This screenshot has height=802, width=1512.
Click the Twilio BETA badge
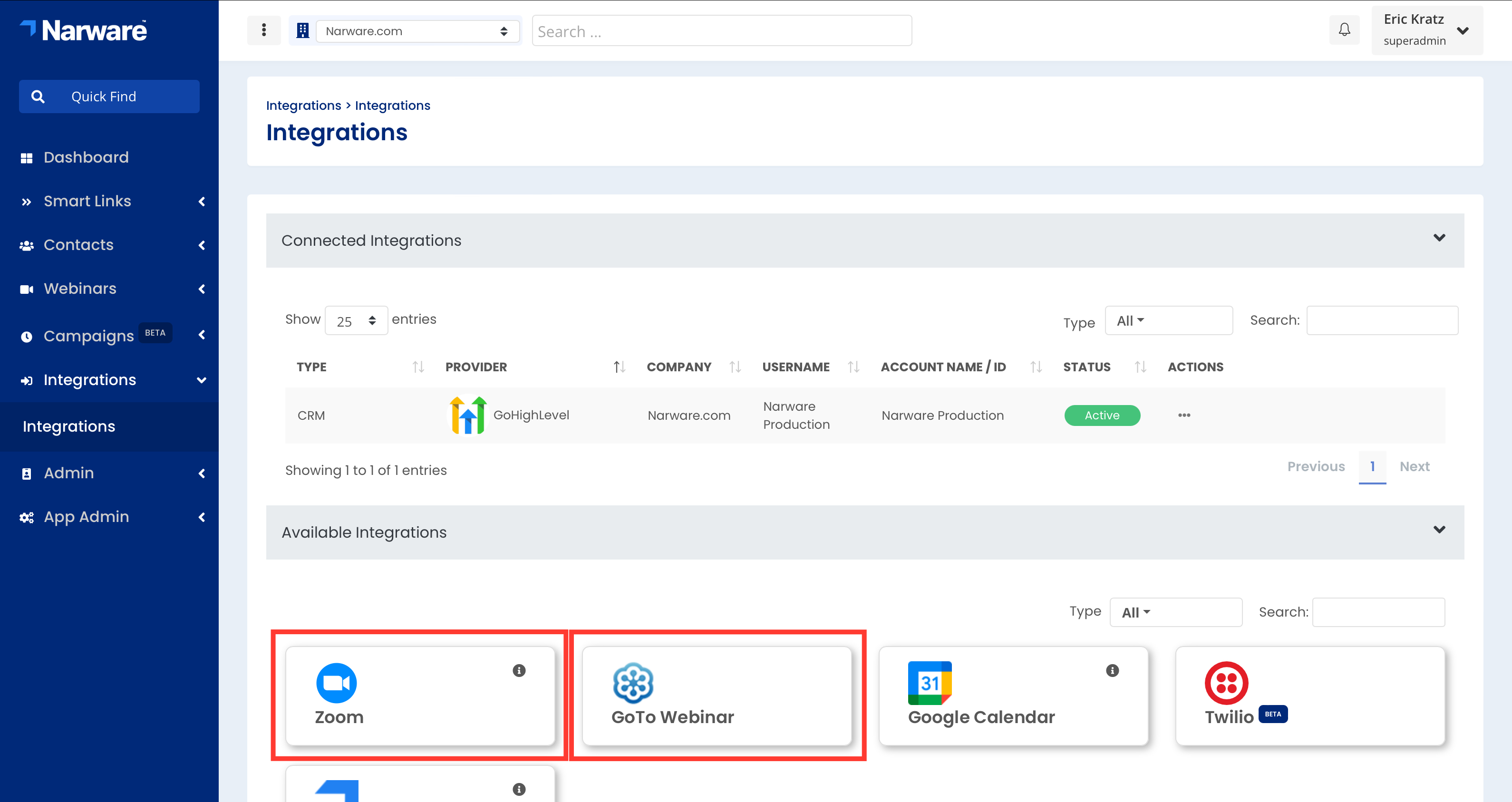click(1273, 714)
